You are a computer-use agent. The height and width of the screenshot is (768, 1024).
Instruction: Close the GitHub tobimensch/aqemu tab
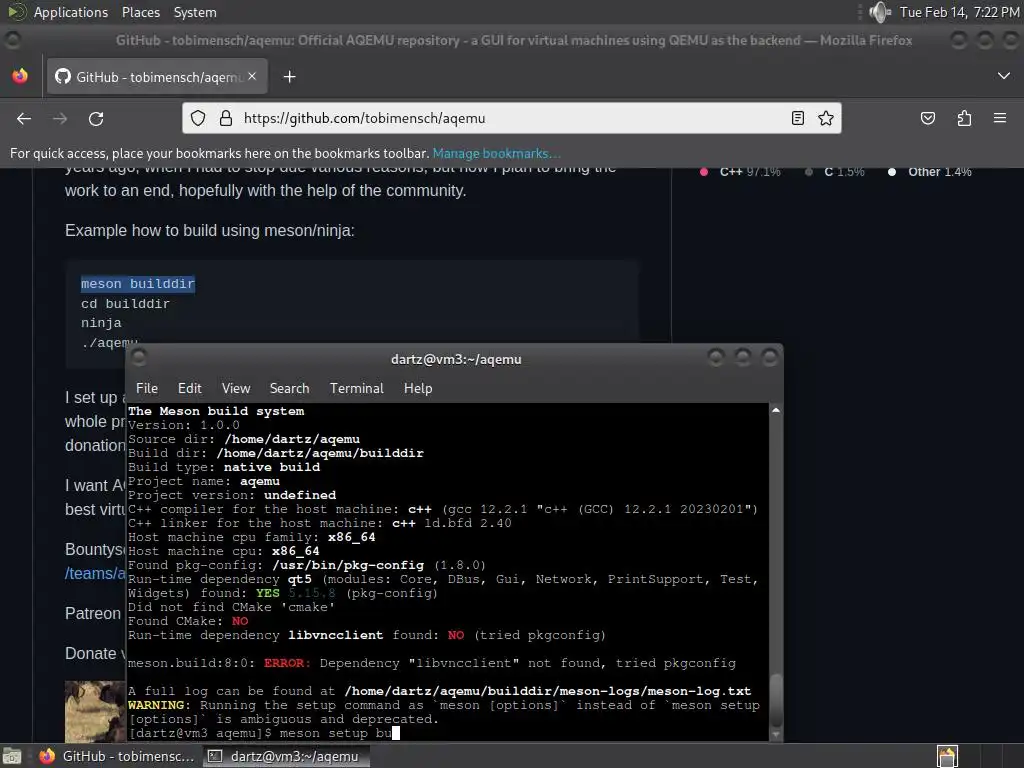(252, 76)
